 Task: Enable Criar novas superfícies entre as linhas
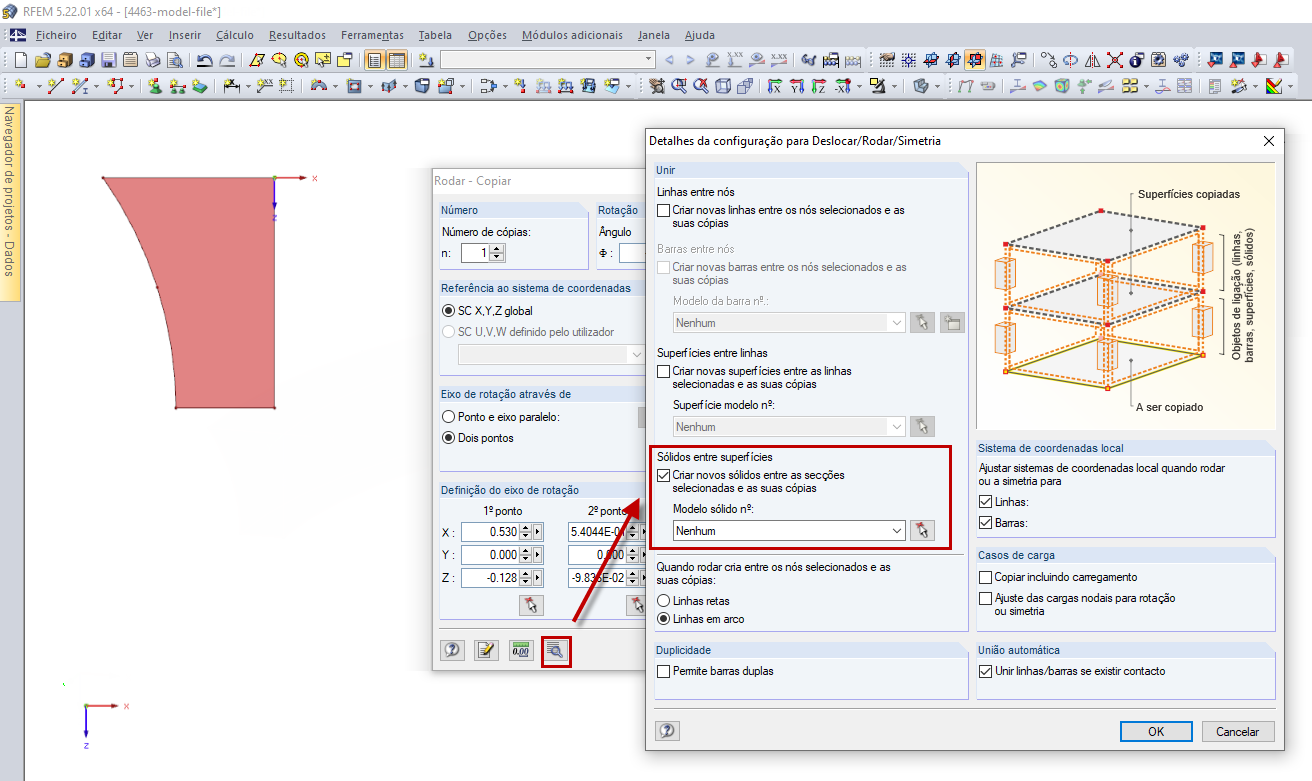[x=664, y=371]
